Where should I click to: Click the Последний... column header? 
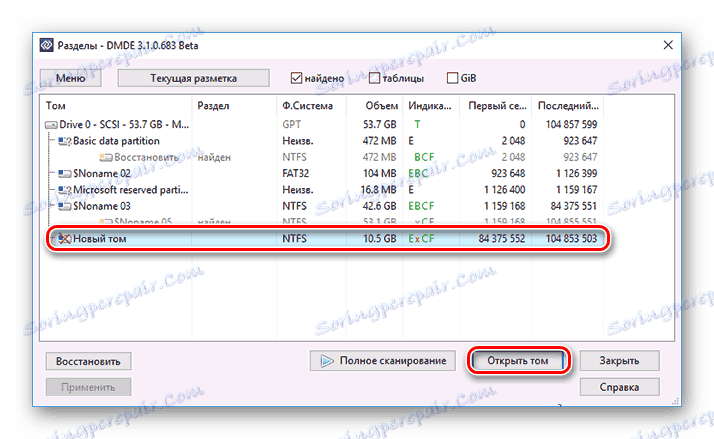coord(568,106)
